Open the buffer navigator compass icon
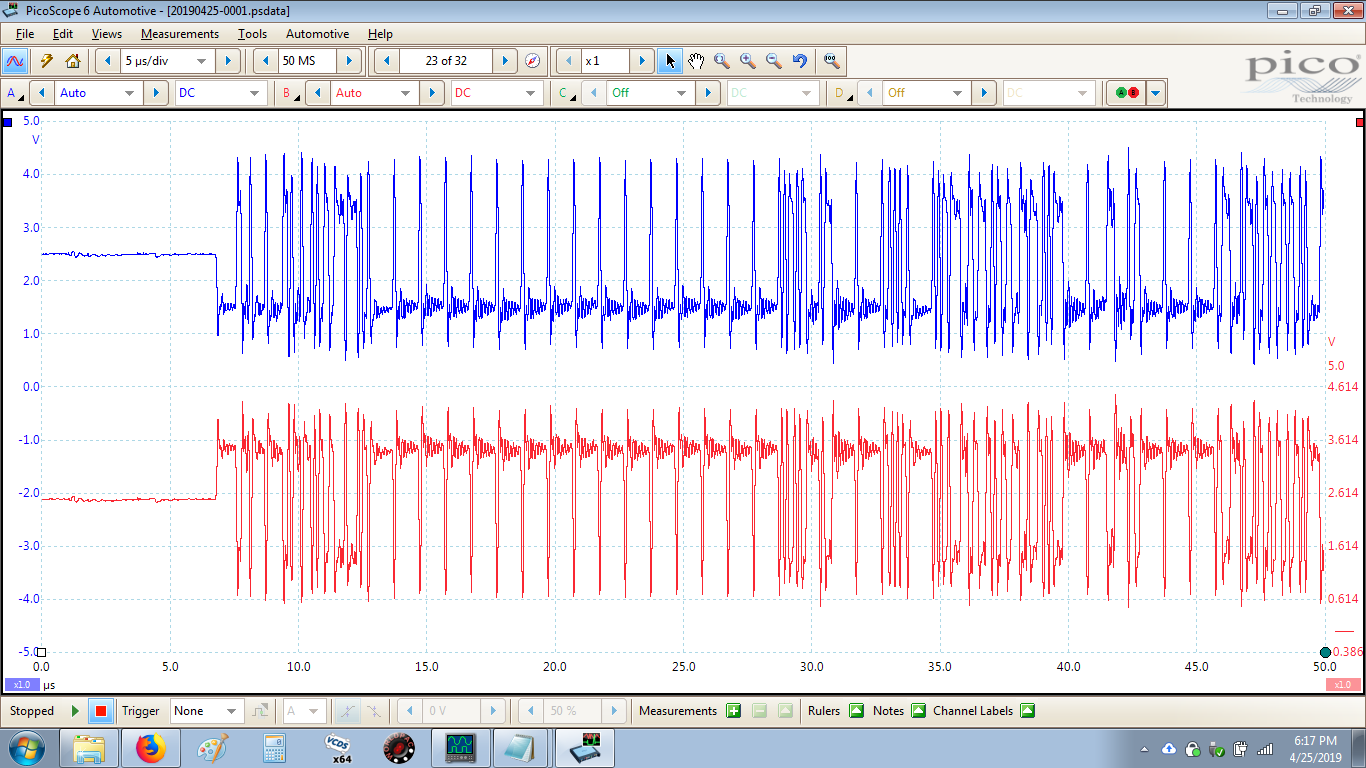 point(532,61)
